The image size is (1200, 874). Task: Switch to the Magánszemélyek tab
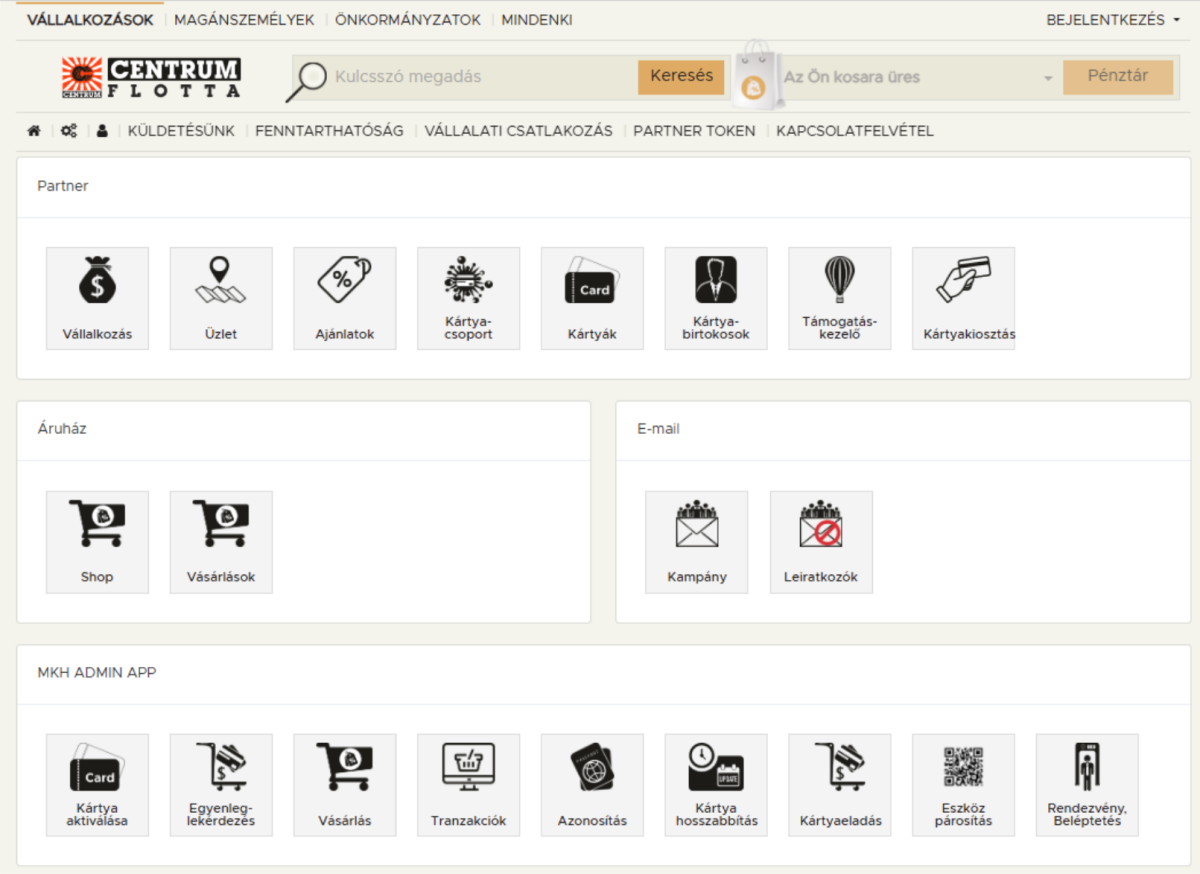point(244,20)
